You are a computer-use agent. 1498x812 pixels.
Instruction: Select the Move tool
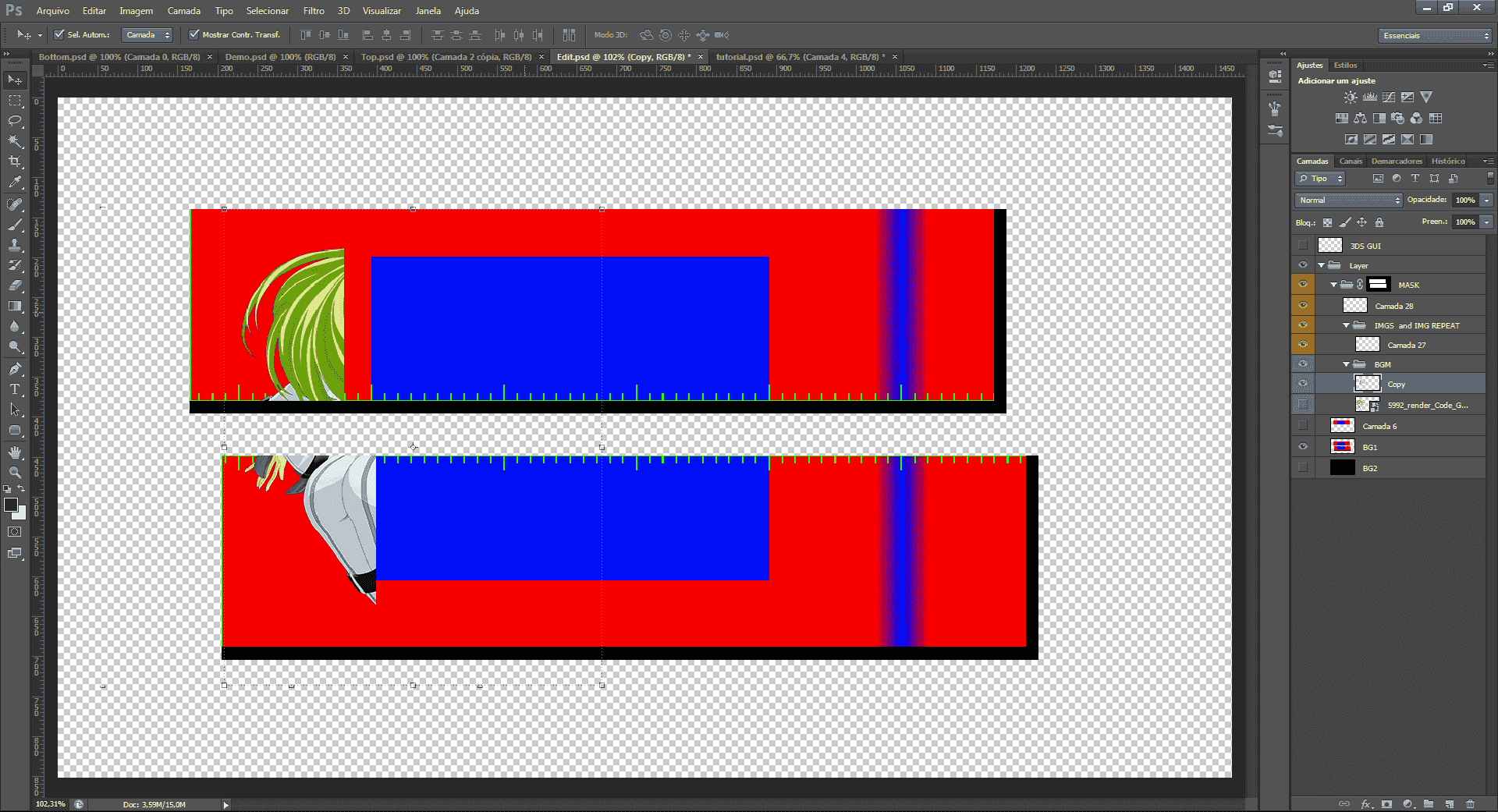pos(15,80)
